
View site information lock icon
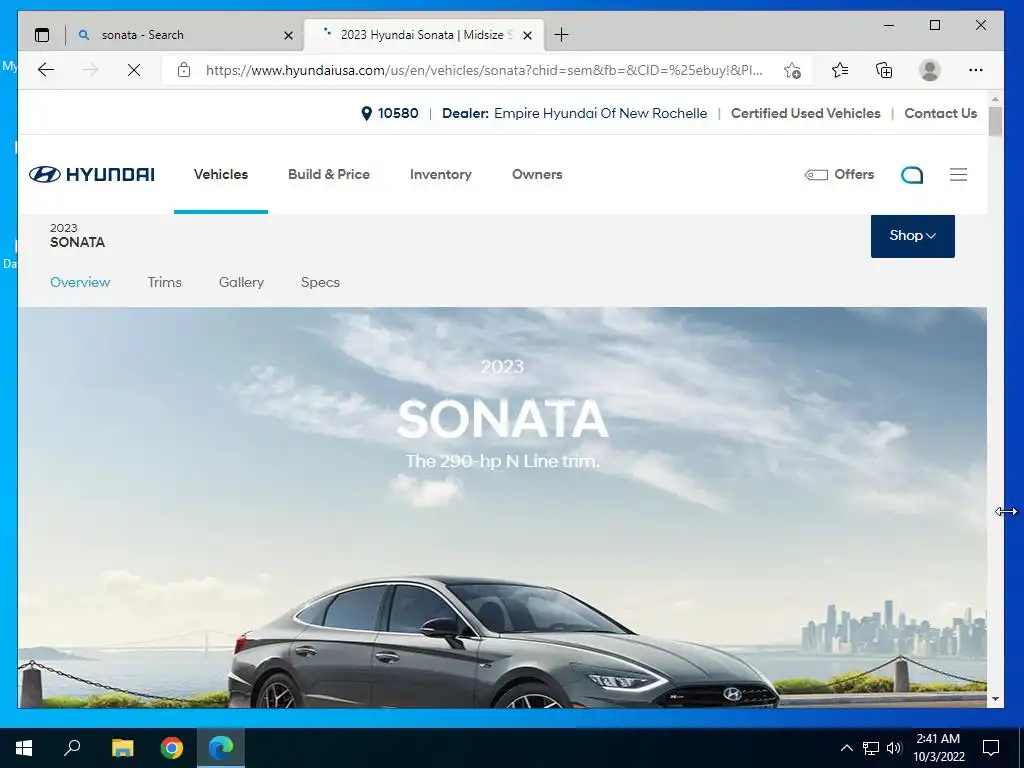point(184,70)
